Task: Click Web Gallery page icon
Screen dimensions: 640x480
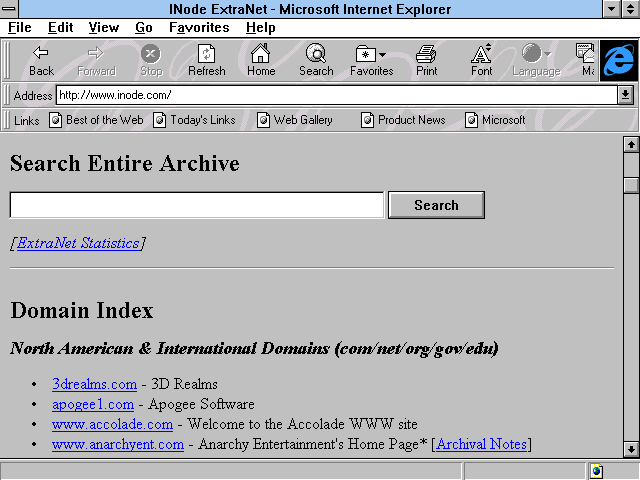Action: tap(263, 120)
